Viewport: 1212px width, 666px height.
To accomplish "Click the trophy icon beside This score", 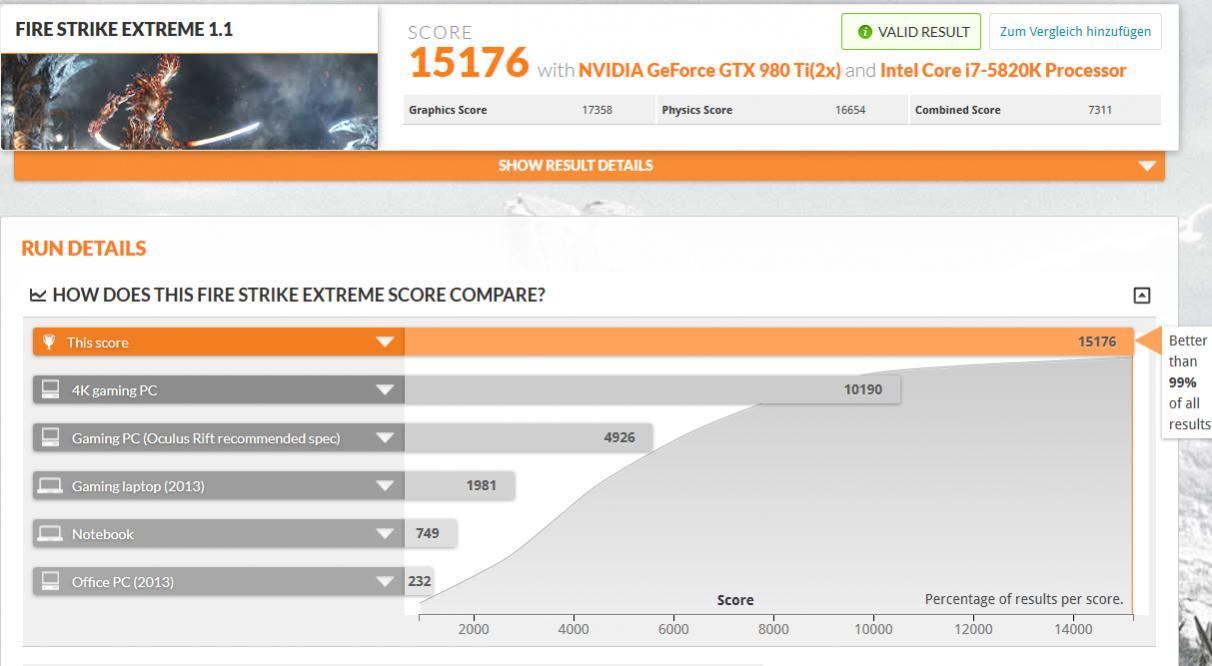I will [x=49, y=342].
